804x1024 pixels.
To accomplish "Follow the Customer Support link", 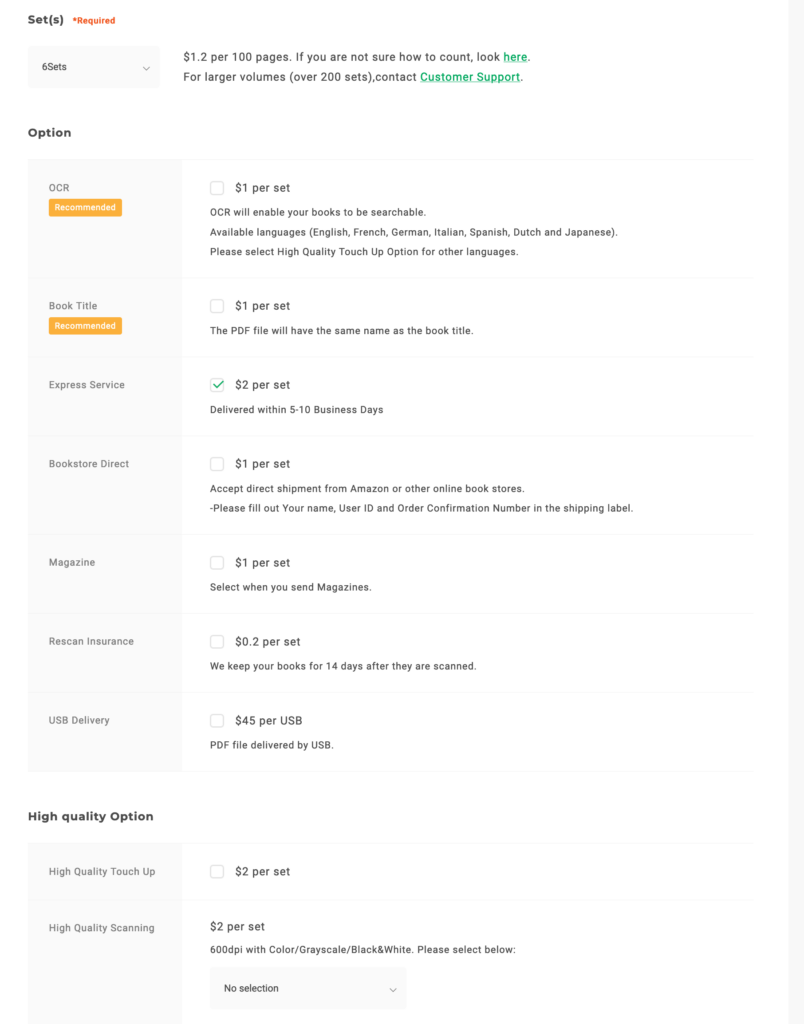I will (x=470, y=77).
